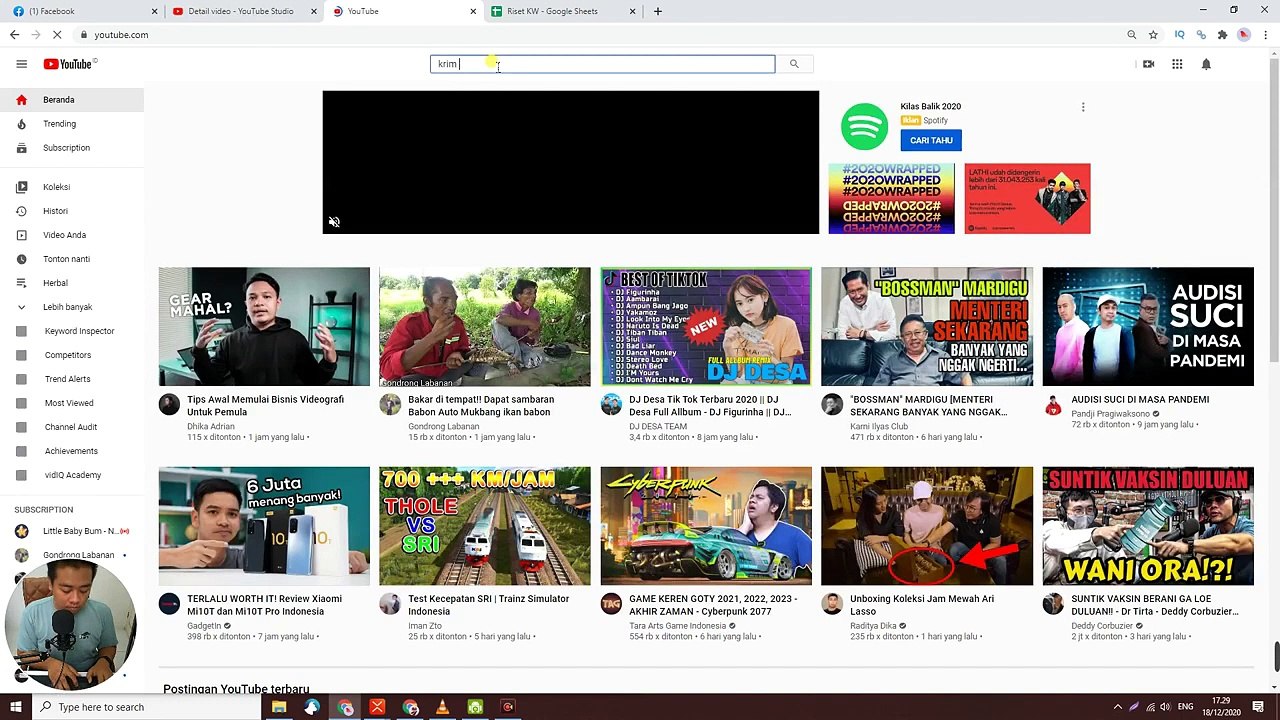
Task: Open a new browser tab
Action: [x=657, y=11]
